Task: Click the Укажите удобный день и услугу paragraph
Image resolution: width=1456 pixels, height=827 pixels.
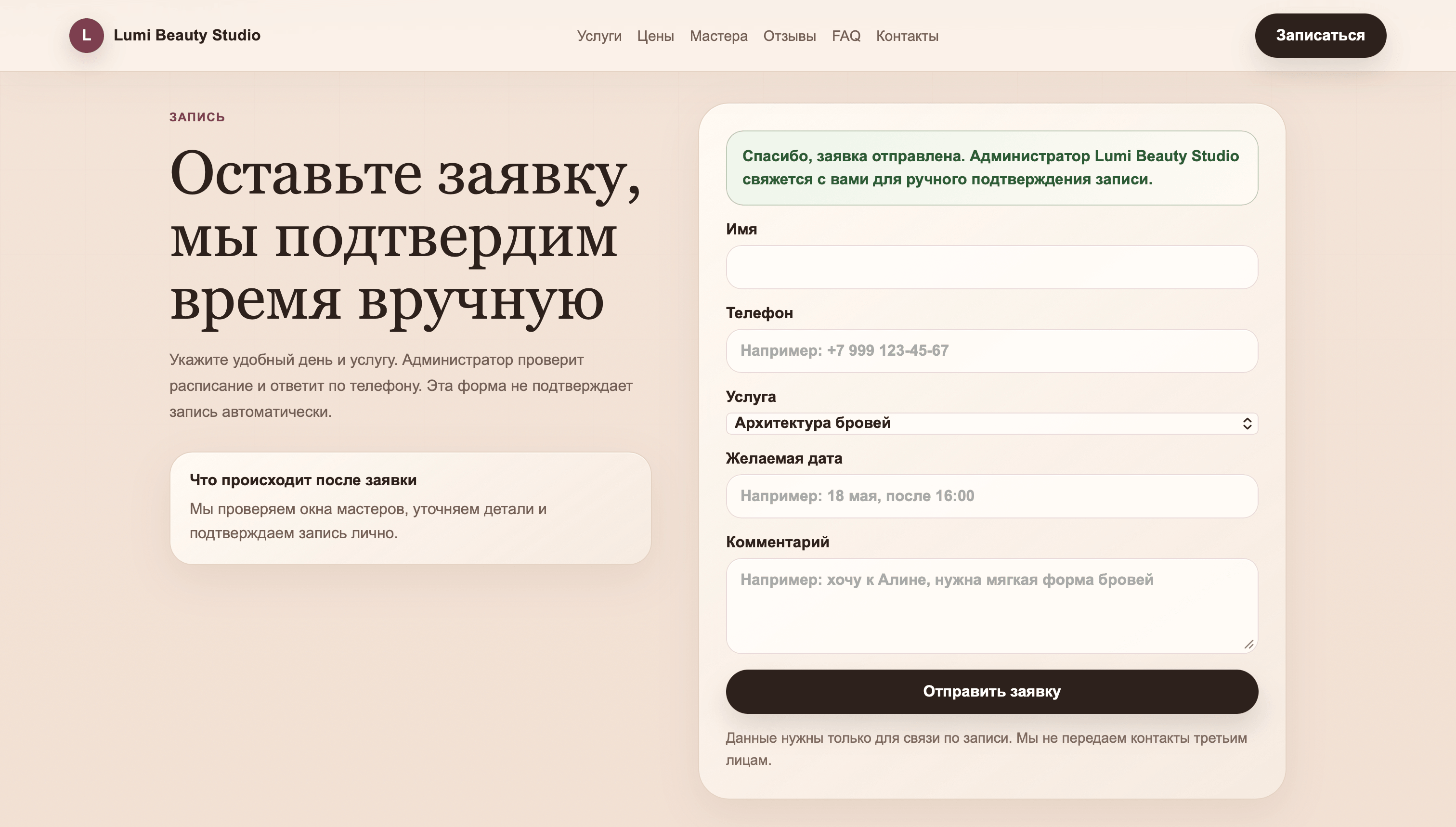Action: [x=401, y=386]
